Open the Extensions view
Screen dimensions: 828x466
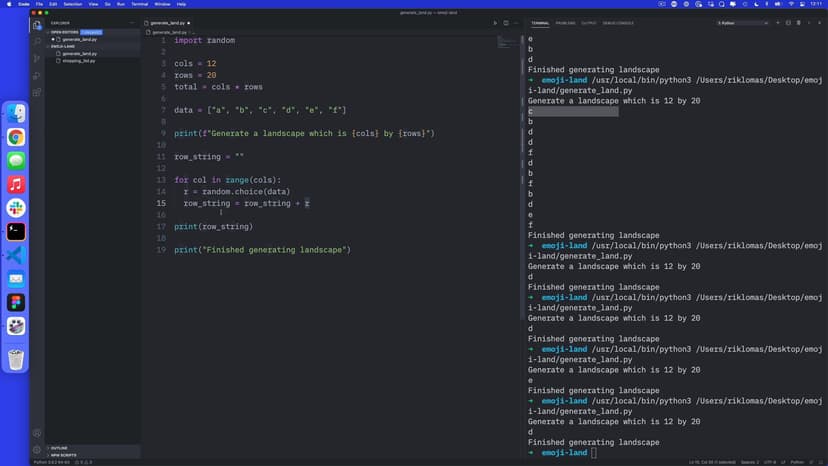point(37,92)
